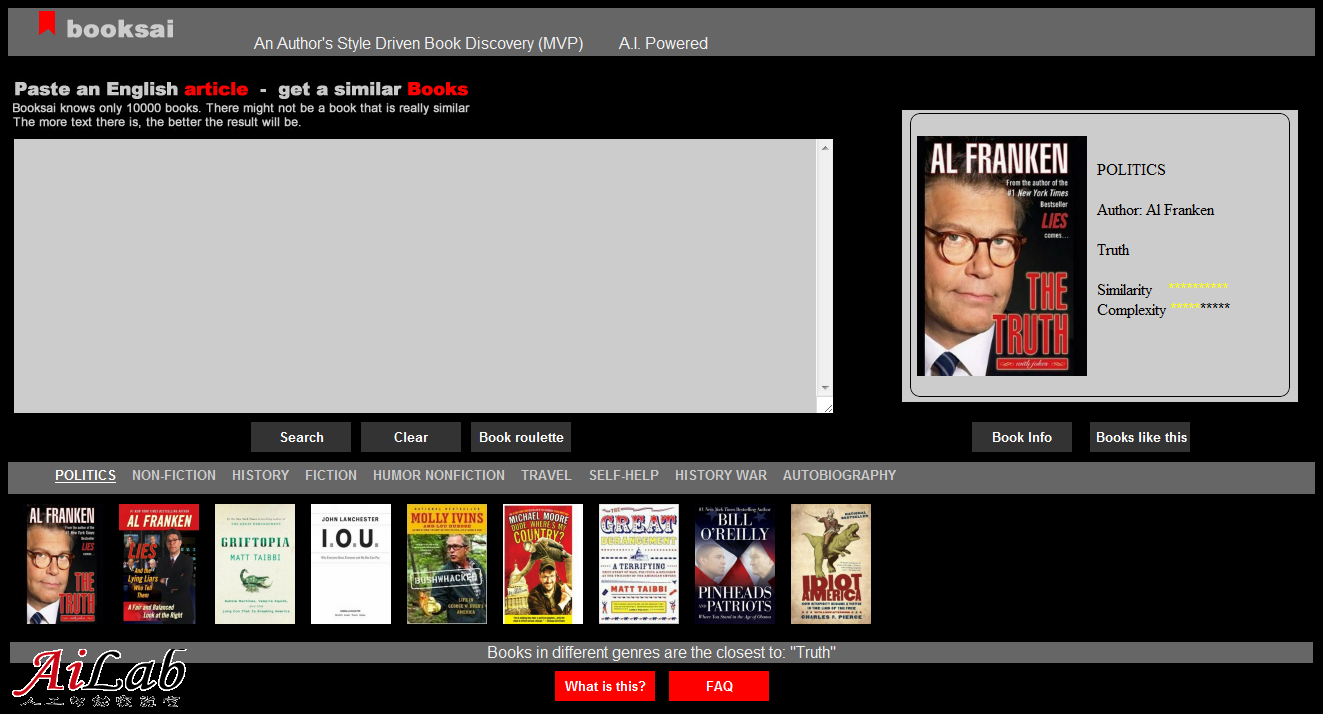Click the Similarity star rating
The width and height of the screenshot is (1323, 714).
pos(1198,288)
